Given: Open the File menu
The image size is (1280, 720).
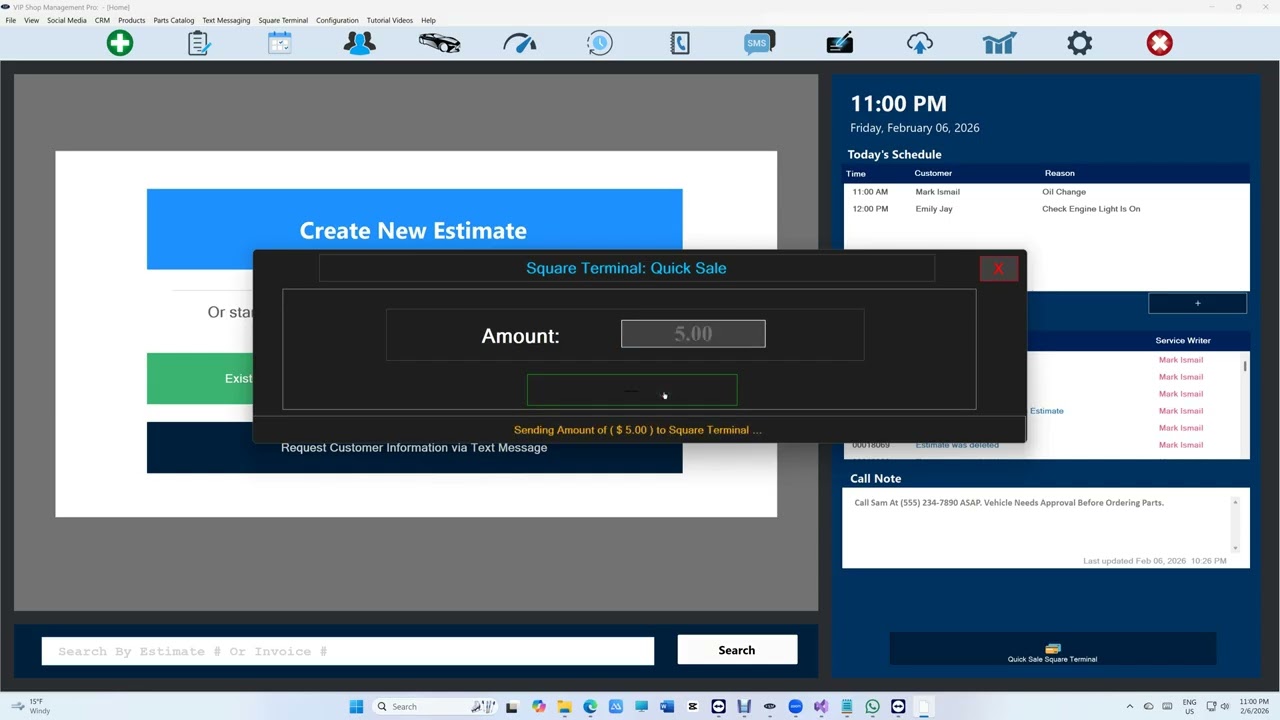Looking at the screenshot, I should click(11, 20).
